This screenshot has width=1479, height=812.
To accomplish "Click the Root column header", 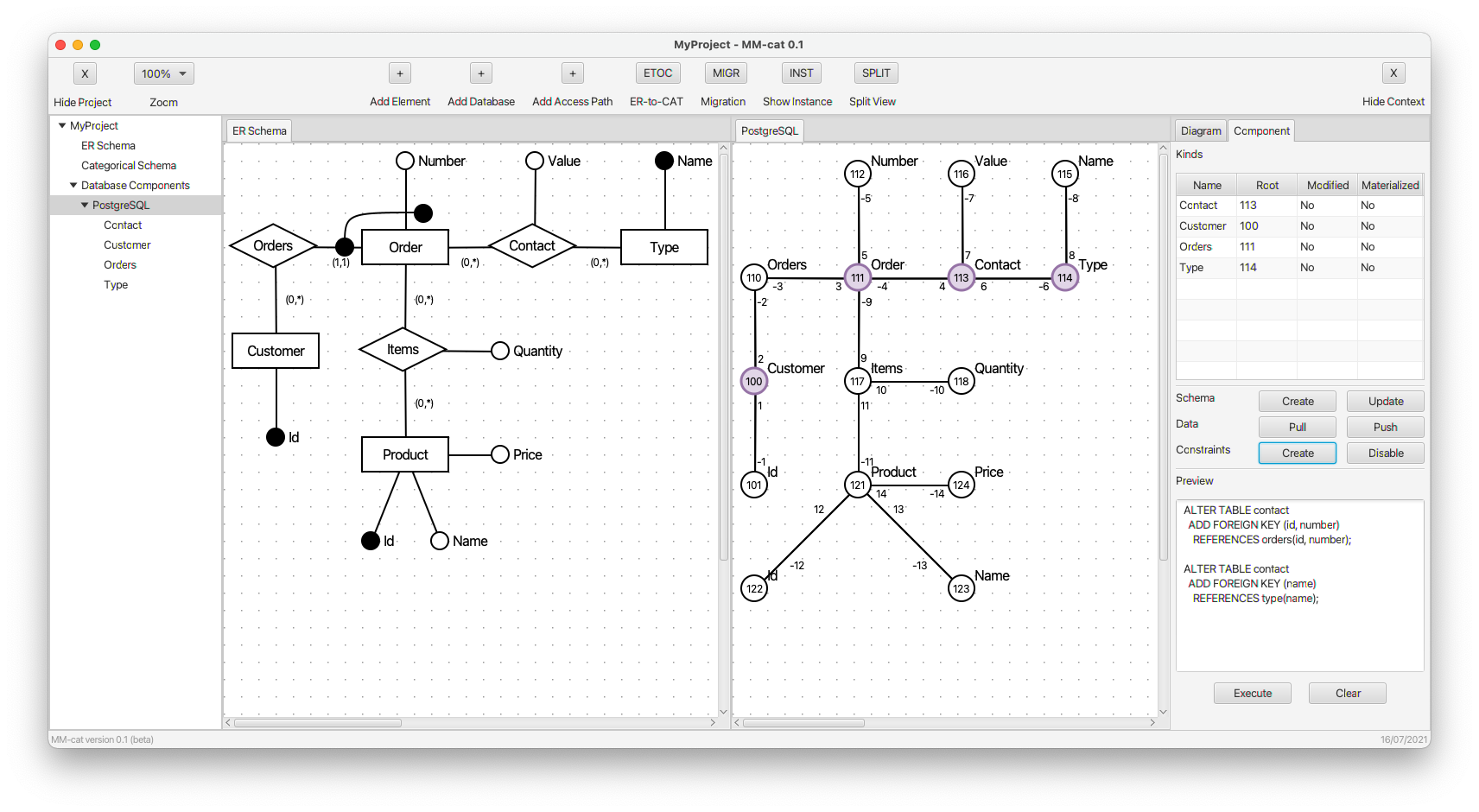I will pyautogui.click(x=1267, y=185).
